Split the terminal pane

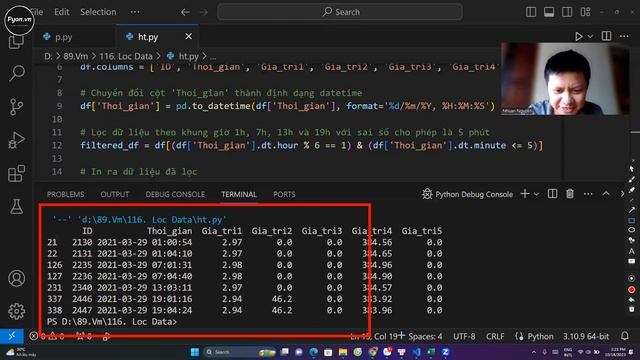(552, 194)
